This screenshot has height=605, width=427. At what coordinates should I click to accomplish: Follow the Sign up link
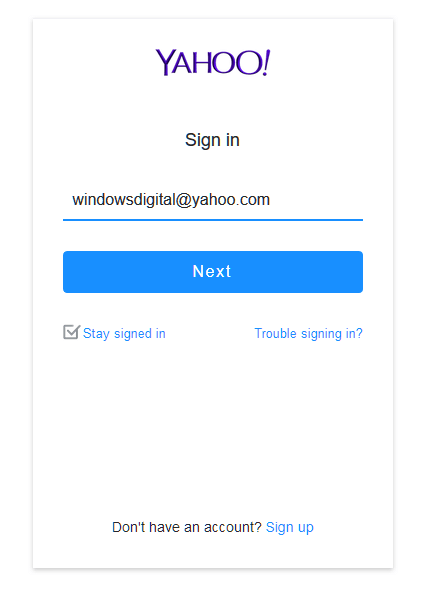(290, 527)
